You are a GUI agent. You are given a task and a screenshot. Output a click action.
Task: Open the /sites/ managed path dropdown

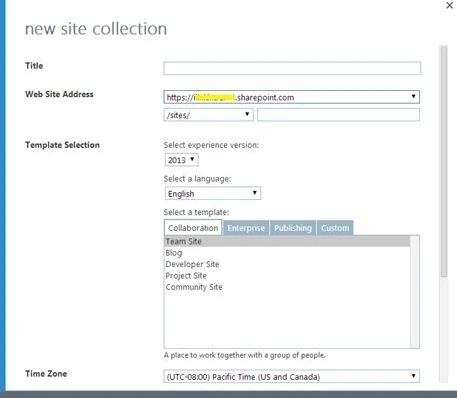tap(208, 115)
